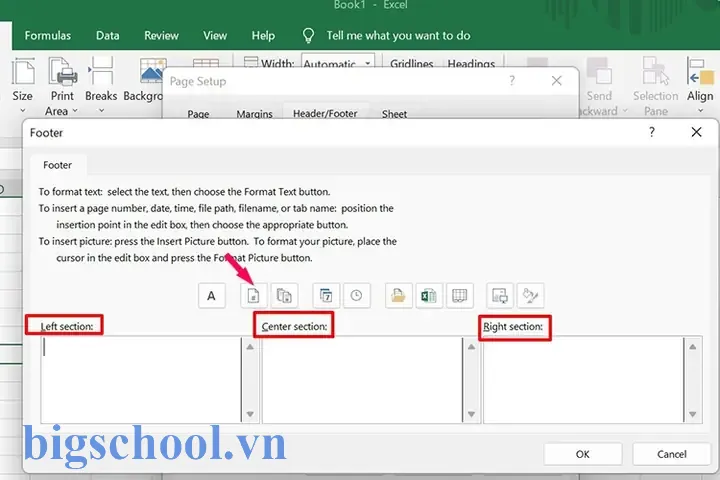Click the Width label in ribbon
Image resolution: width=720 pixels, height=480 pixels.
tap(277, 63)
